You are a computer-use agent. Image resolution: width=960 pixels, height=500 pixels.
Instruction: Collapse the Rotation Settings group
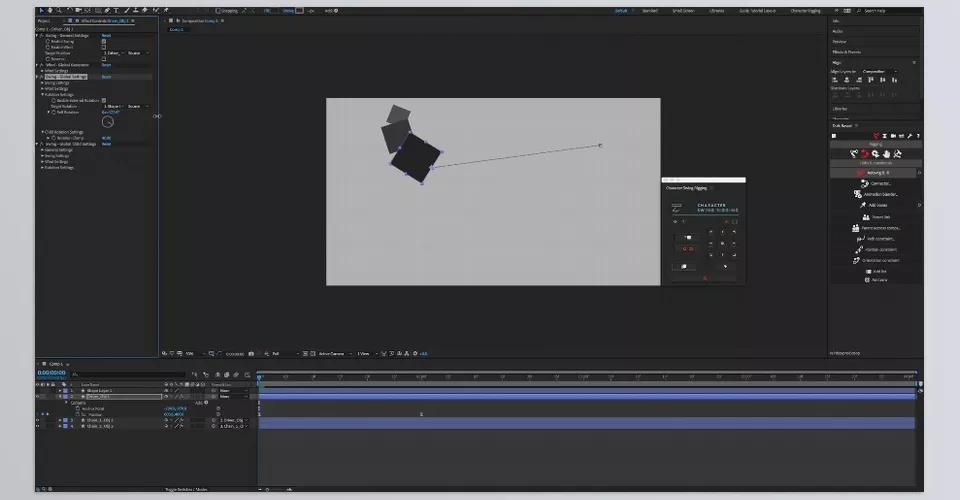coord(42,95)
